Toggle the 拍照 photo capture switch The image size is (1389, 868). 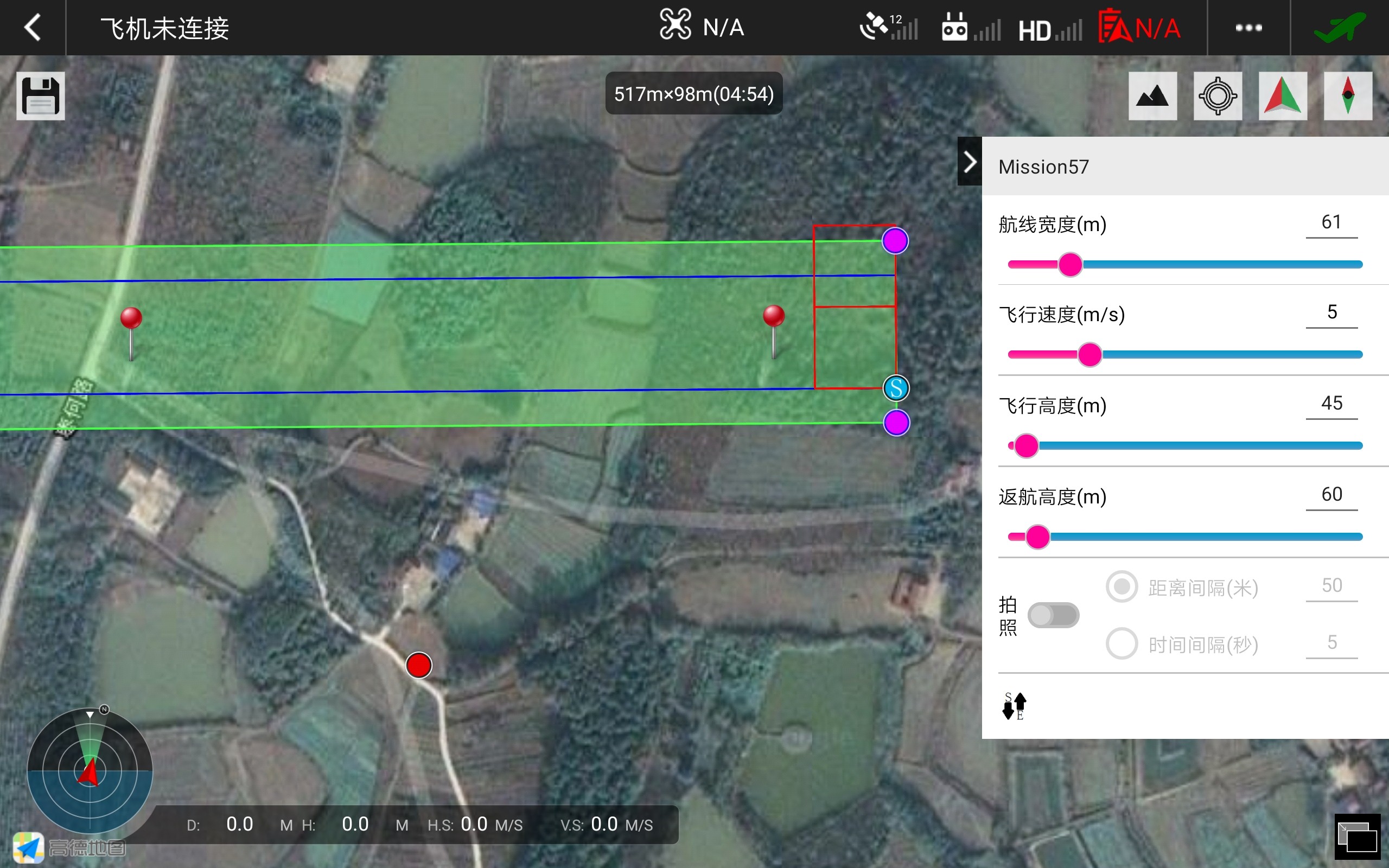(x=1053, y=615)
